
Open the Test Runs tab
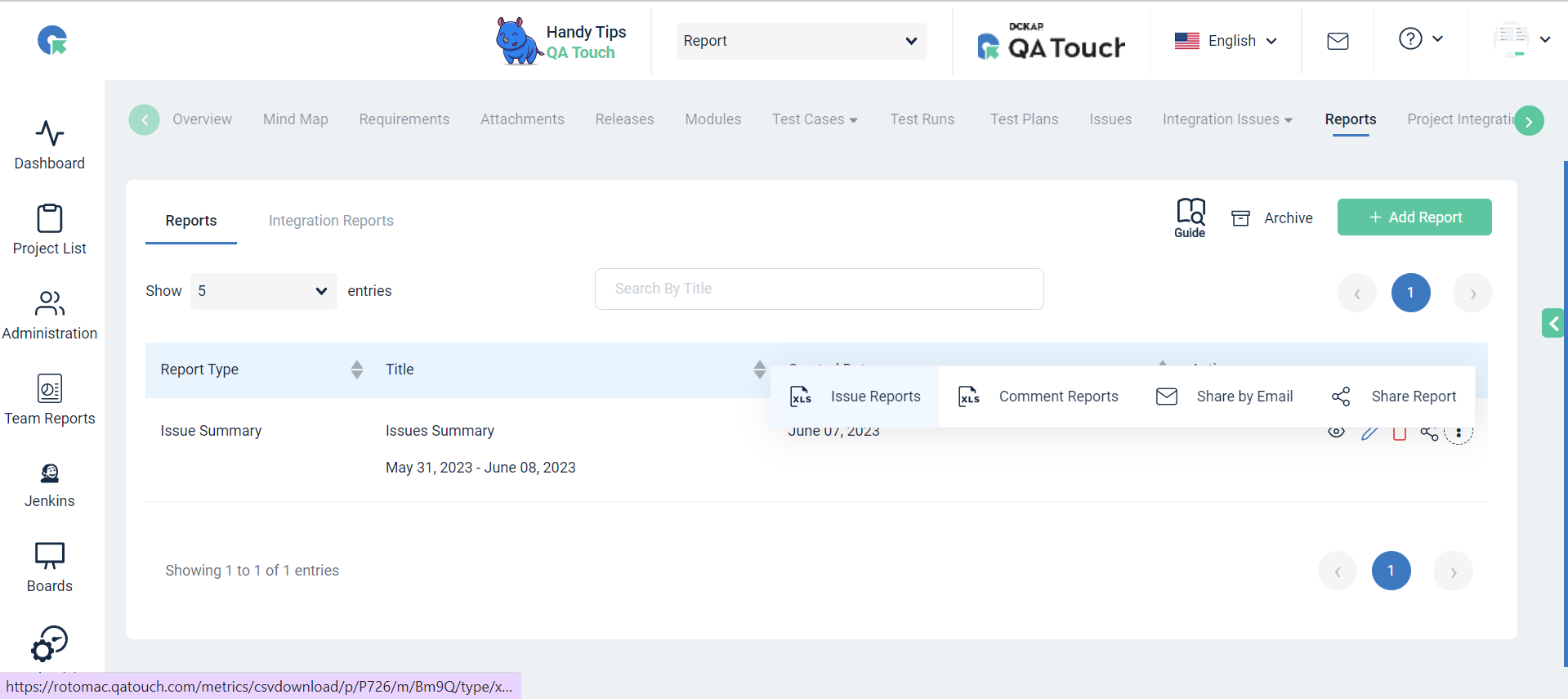[x=922, y=119]
